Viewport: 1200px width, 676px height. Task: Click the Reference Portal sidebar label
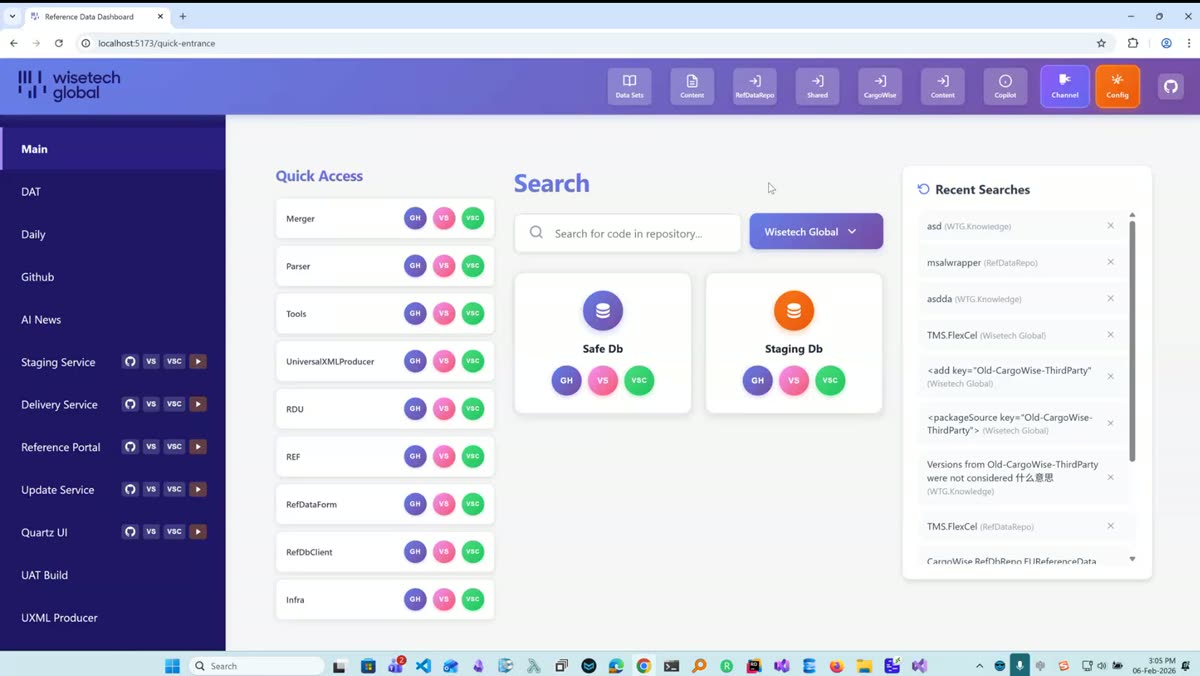[x=61, y=447]
